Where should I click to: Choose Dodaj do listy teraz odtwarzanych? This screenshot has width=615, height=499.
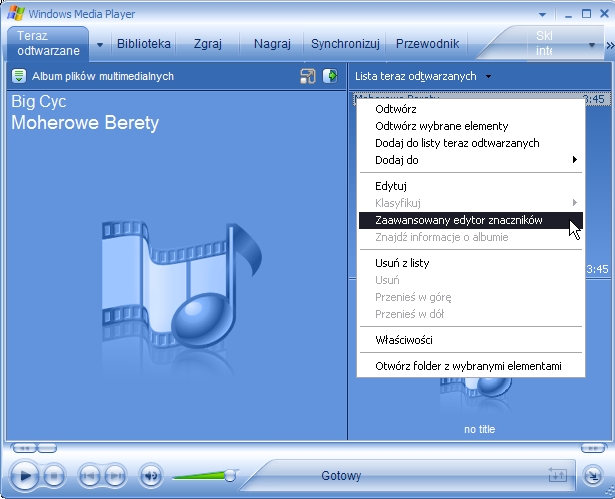[x=471, y=143]
